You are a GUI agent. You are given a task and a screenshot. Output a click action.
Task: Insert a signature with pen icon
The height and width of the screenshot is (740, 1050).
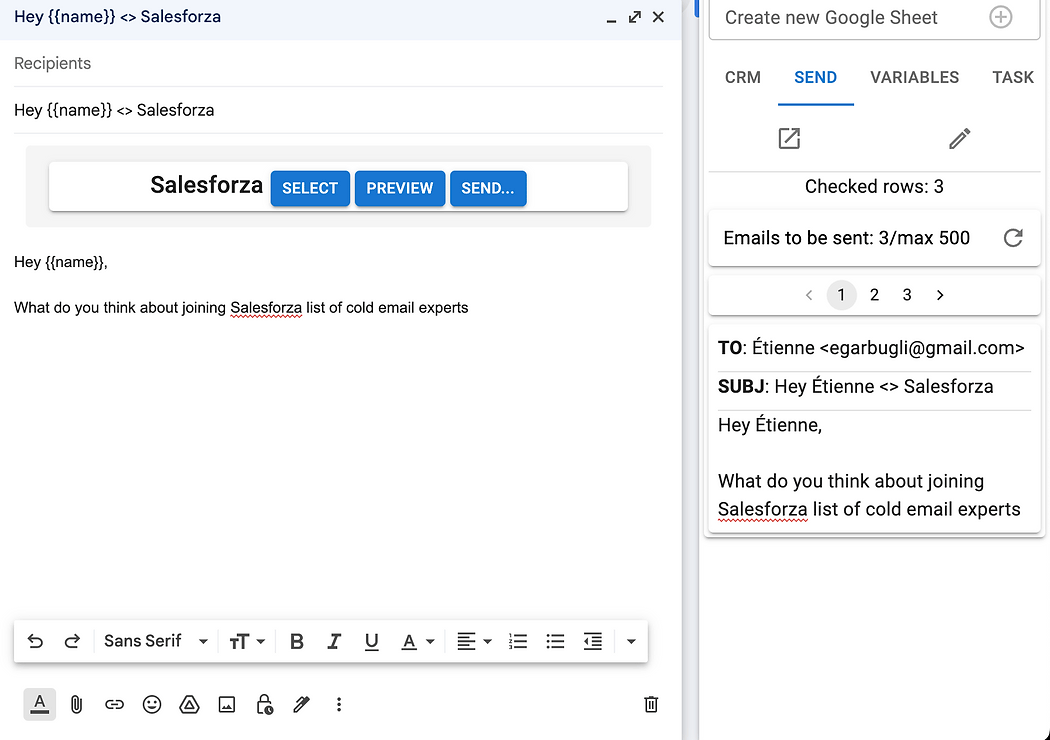[x=301, y=705]
